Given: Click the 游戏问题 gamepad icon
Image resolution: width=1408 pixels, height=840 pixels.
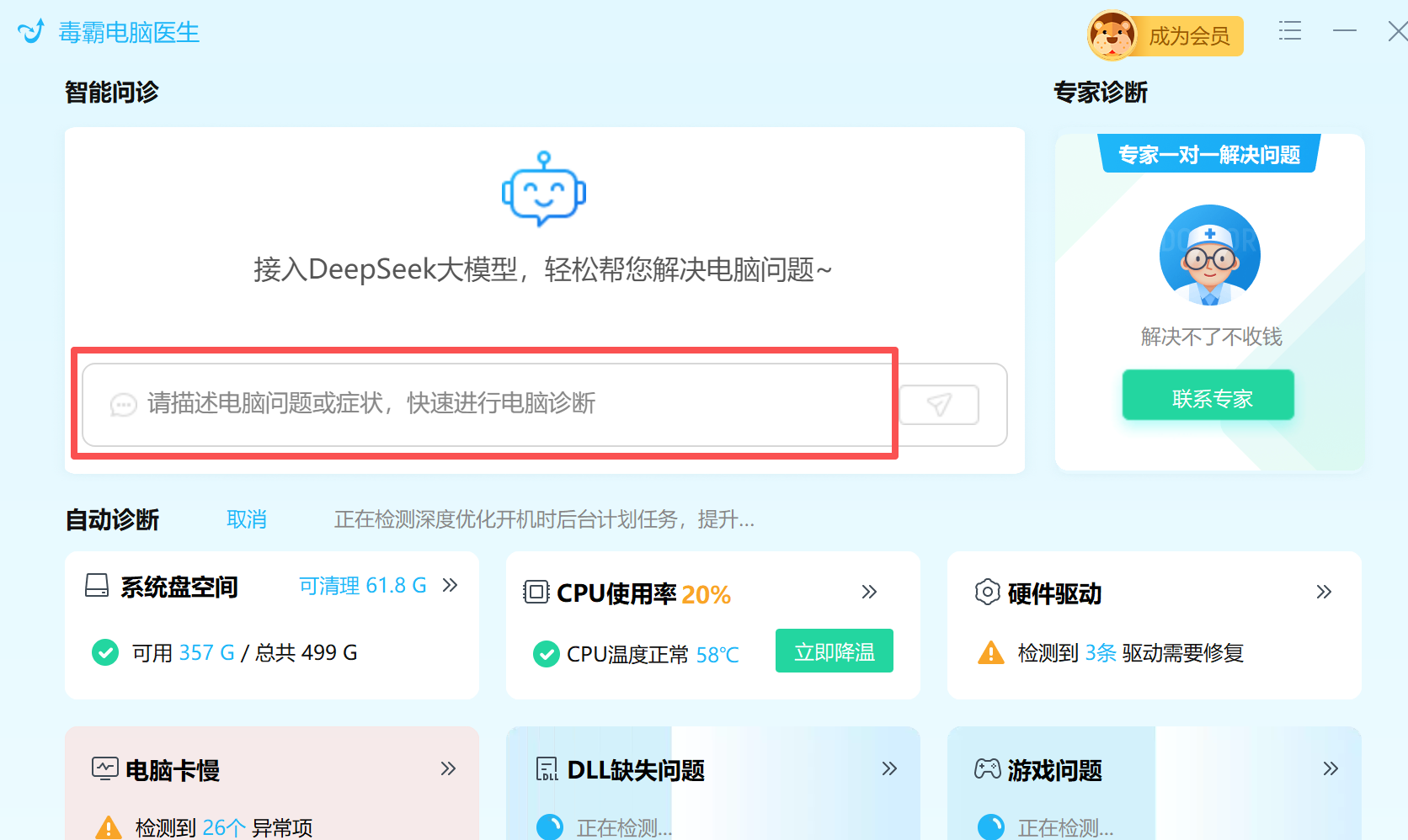Looking at the screenshot, I should click(x=987, y=768).
